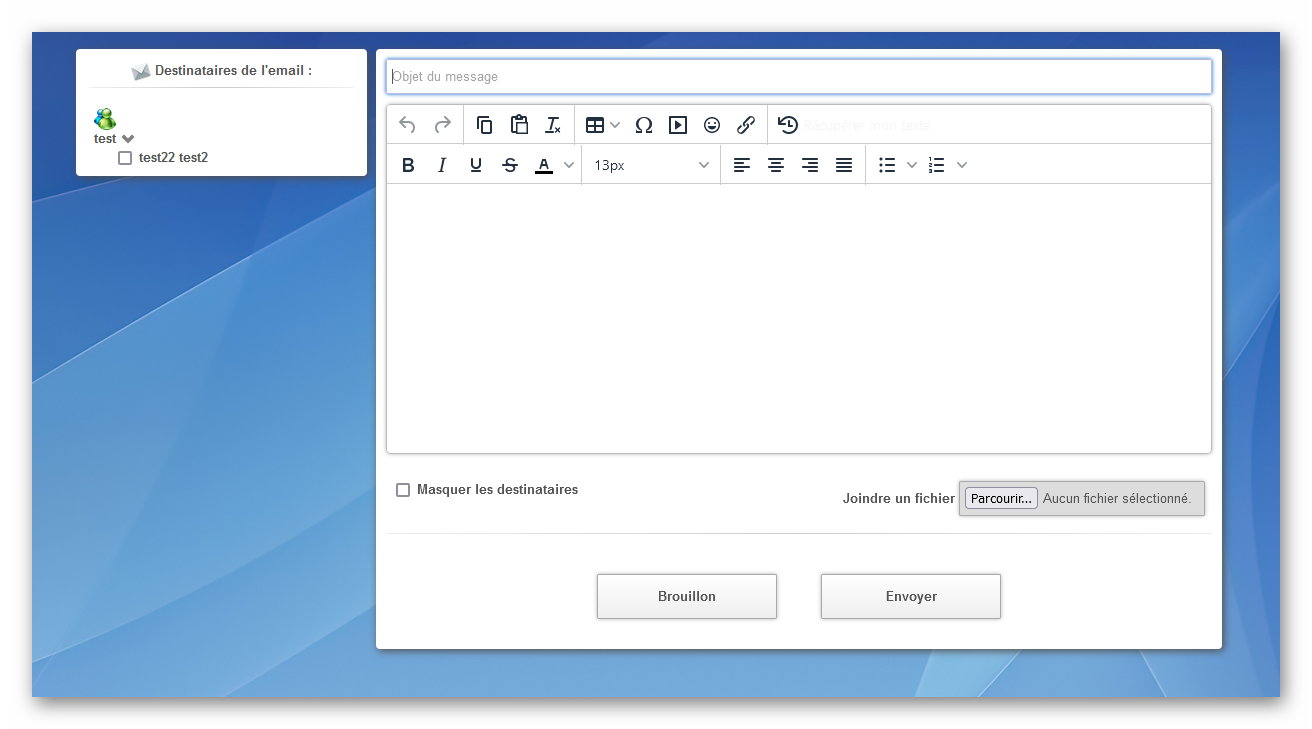Insert a hyperlink with link icon
This screenshot has width=1312, height=729.
[x=746, y=125]
